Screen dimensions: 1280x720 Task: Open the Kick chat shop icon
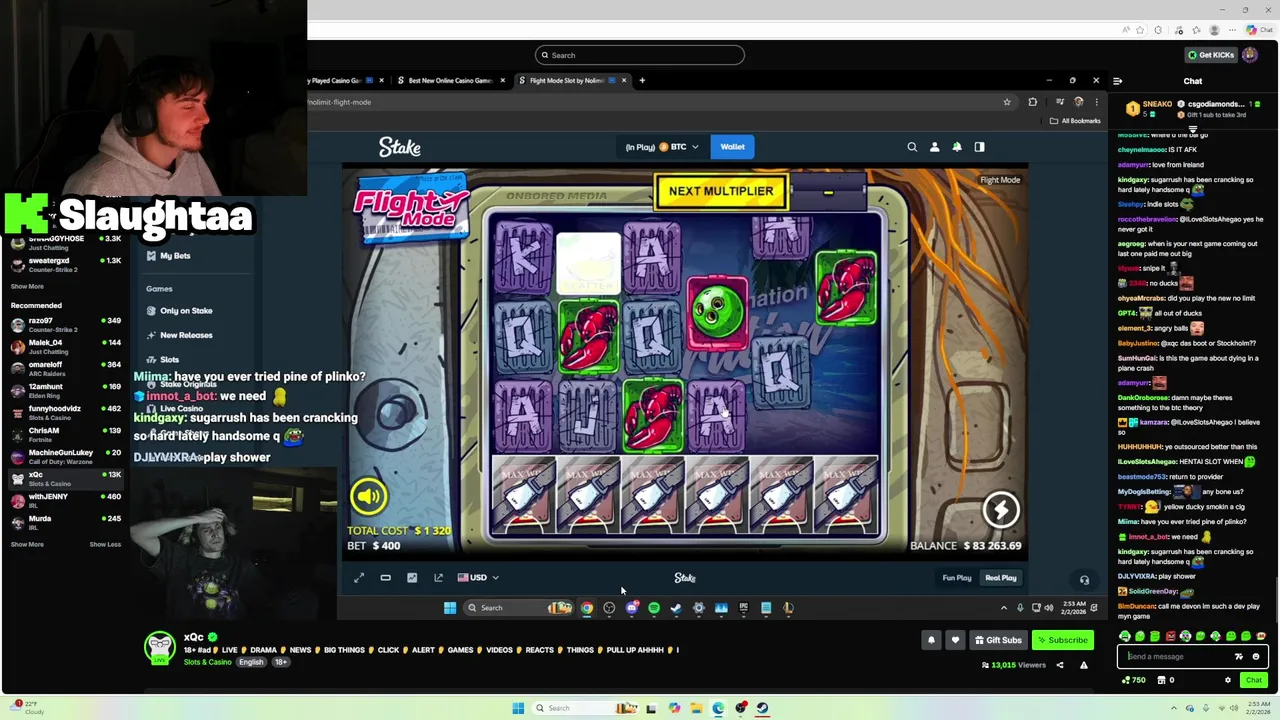point(1161,680)
